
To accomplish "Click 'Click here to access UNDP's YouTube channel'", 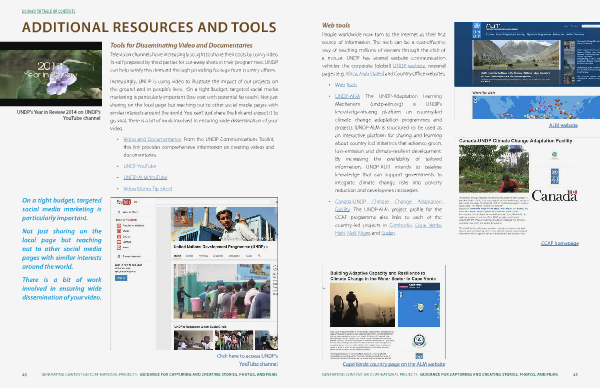I will [247, 360].
